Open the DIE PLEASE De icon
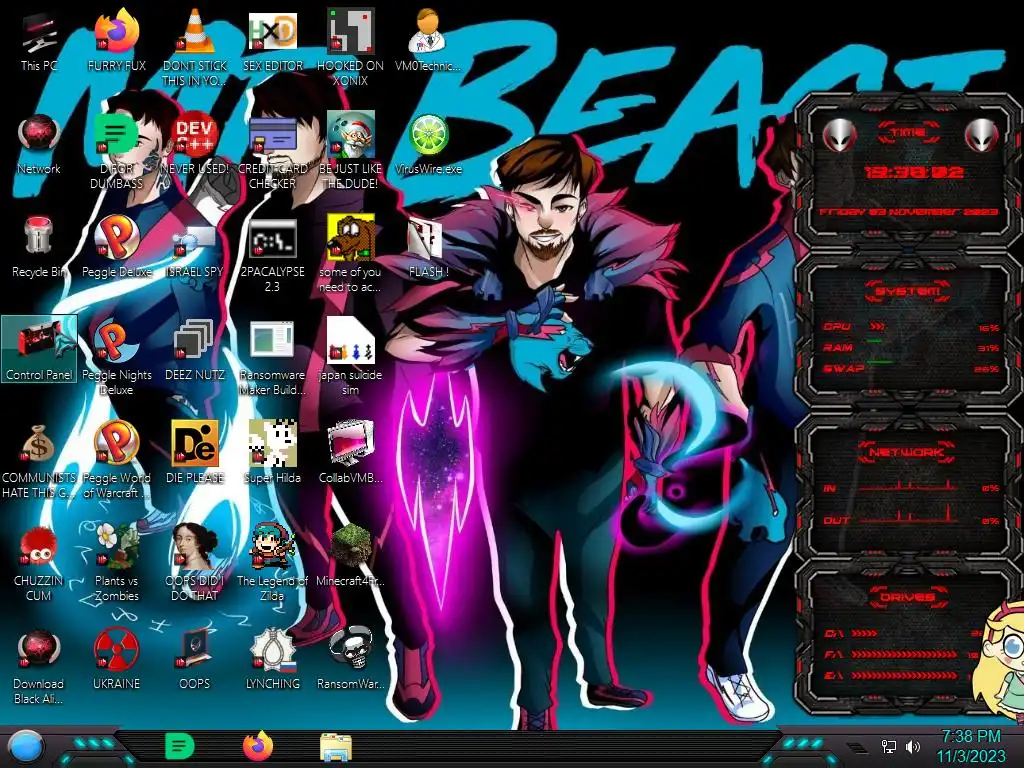1024x768 pixels. tap(195, 454)
